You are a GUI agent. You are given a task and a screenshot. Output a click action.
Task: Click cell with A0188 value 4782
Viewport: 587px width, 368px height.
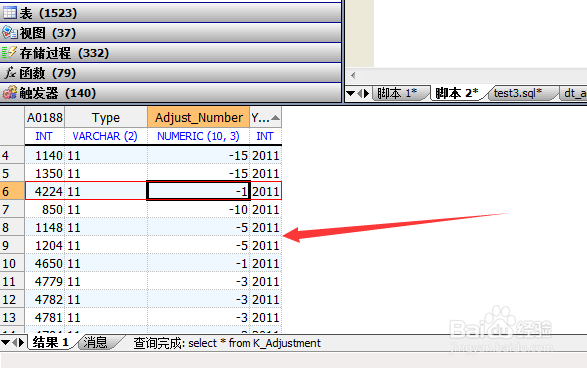coord(45,299)
